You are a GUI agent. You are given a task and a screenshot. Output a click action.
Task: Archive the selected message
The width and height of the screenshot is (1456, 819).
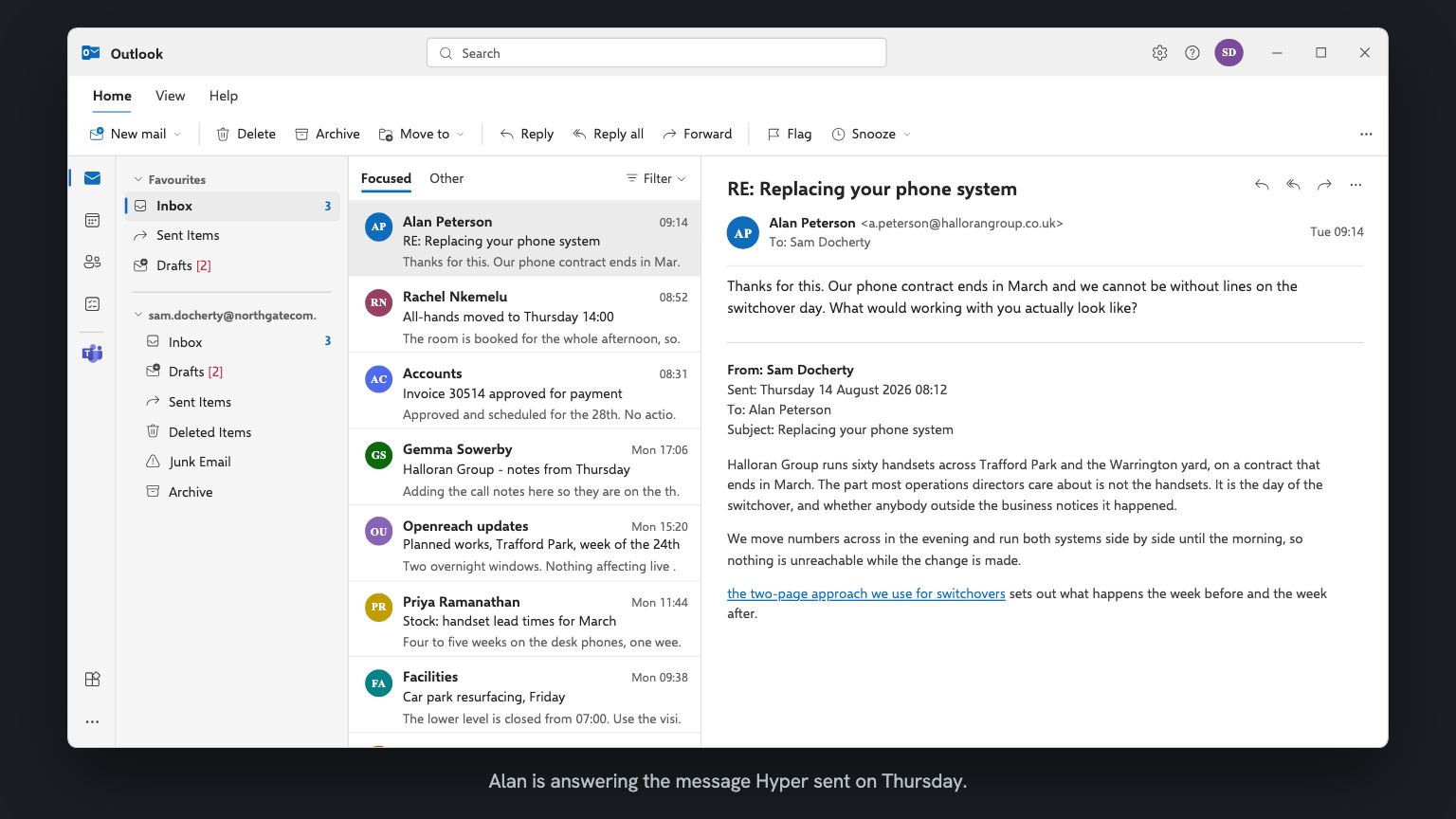click(x=327, y=134)
